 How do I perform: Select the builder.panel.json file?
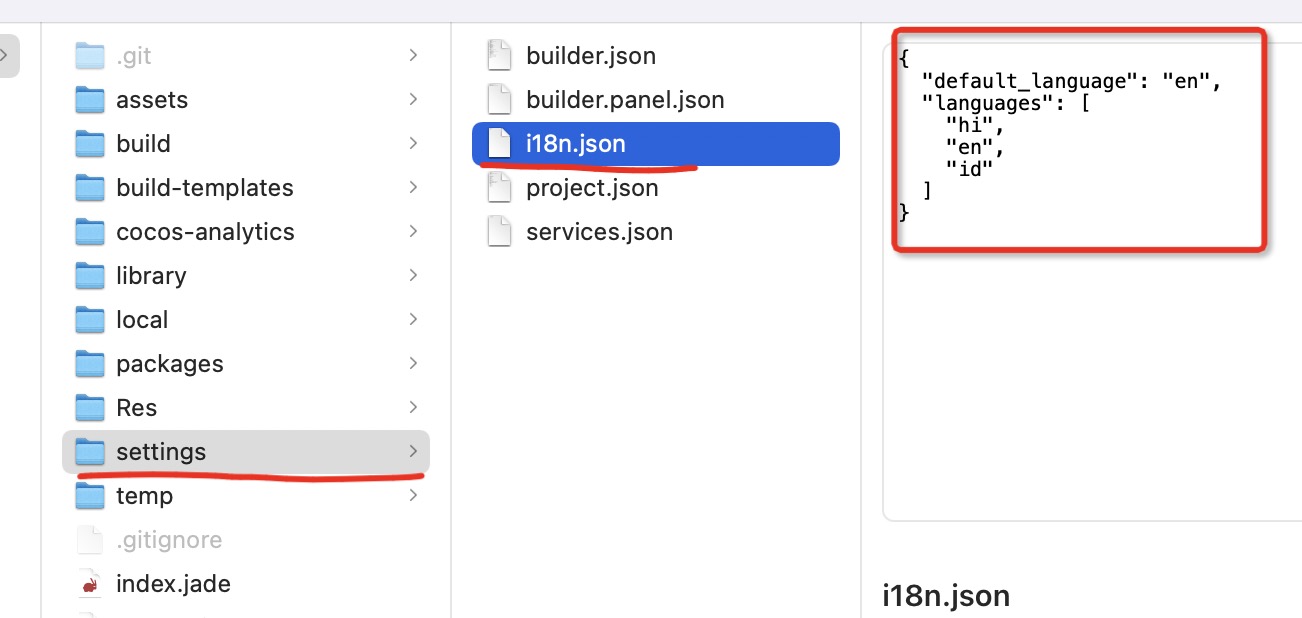coord(625,100)
